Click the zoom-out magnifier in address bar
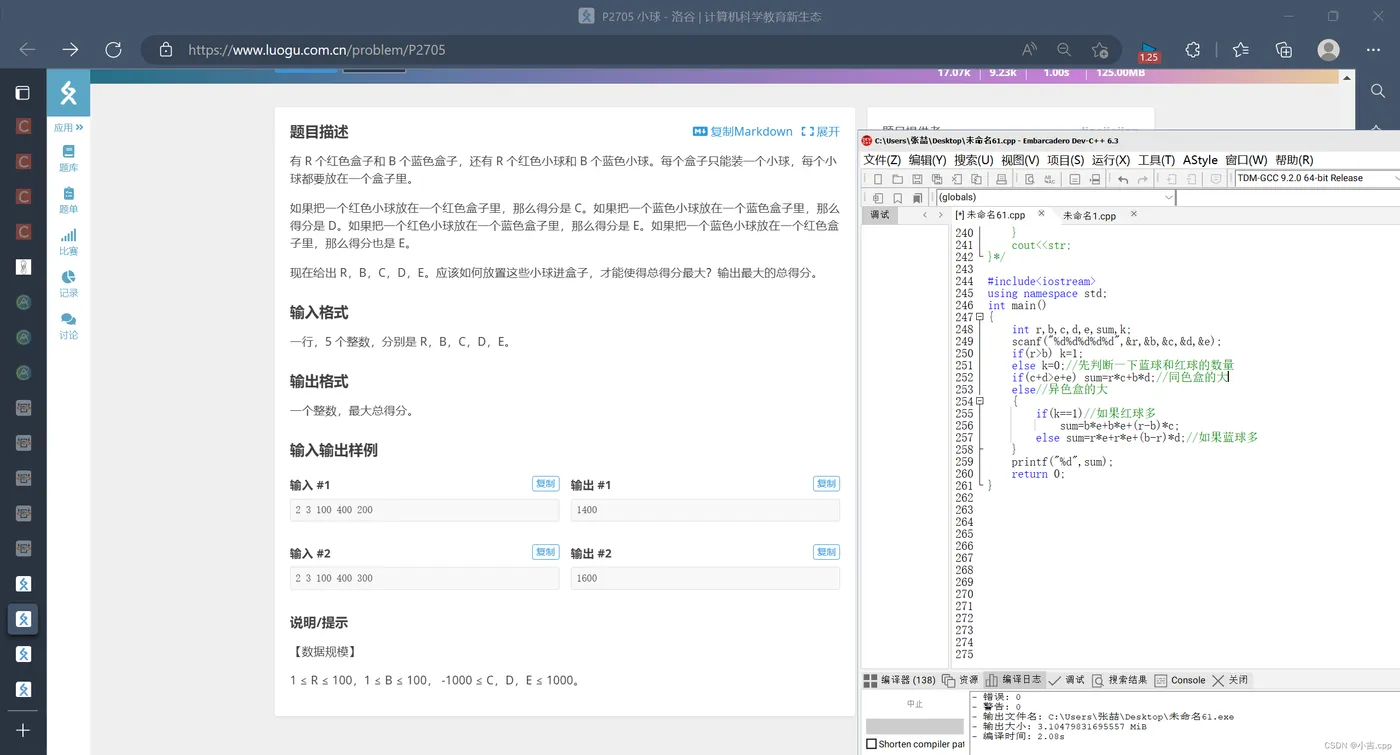The width and height of the screenshot is (1400, 755). click(1064, 50)
